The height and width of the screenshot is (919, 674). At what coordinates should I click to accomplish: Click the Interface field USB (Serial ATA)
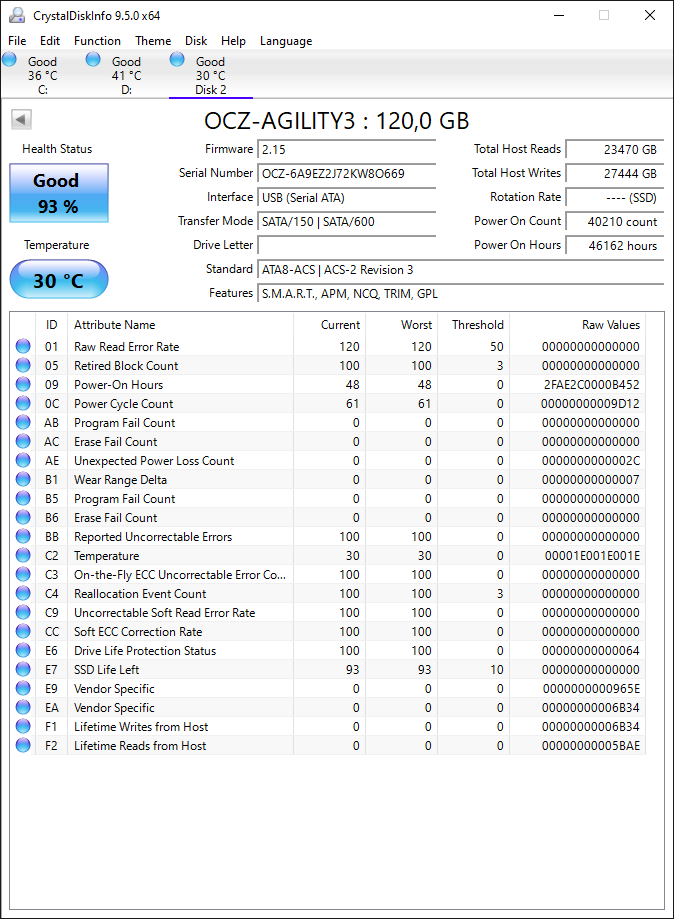[346, 197]
